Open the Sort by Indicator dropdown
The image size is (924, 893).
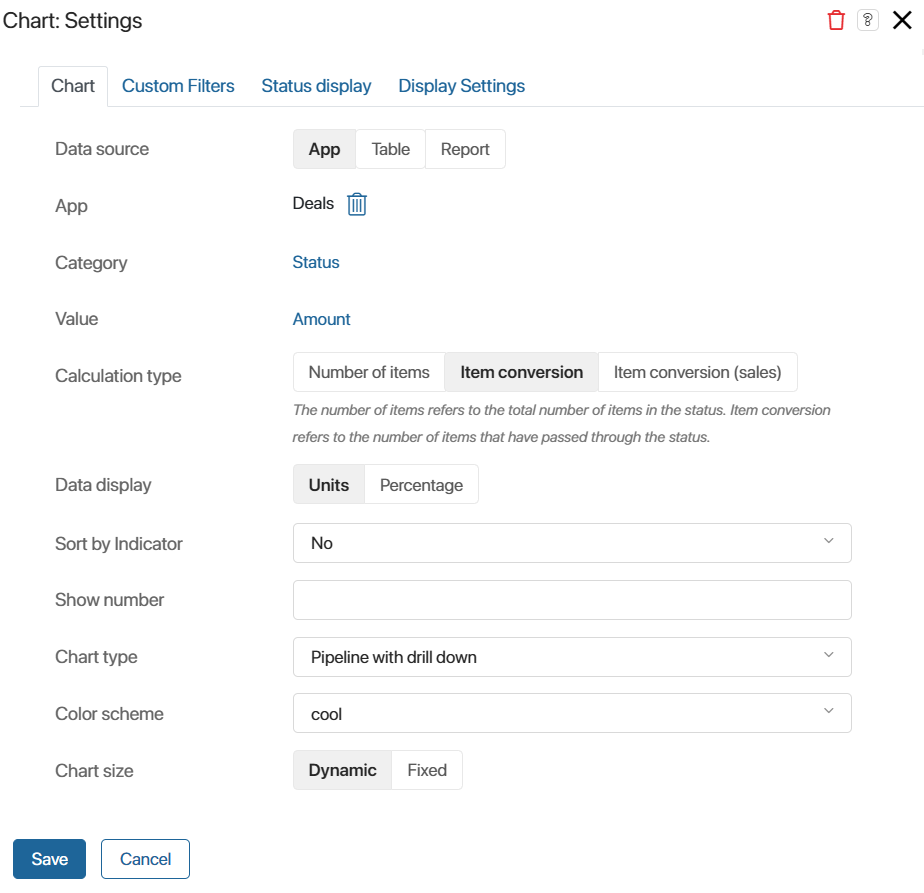(572, 543)
